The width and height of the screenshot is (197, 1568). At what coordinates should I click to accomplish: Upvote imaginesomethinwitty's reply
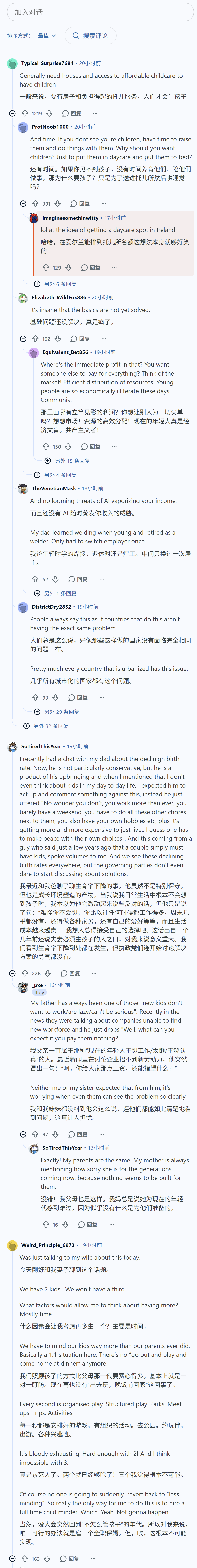point(46,267)
